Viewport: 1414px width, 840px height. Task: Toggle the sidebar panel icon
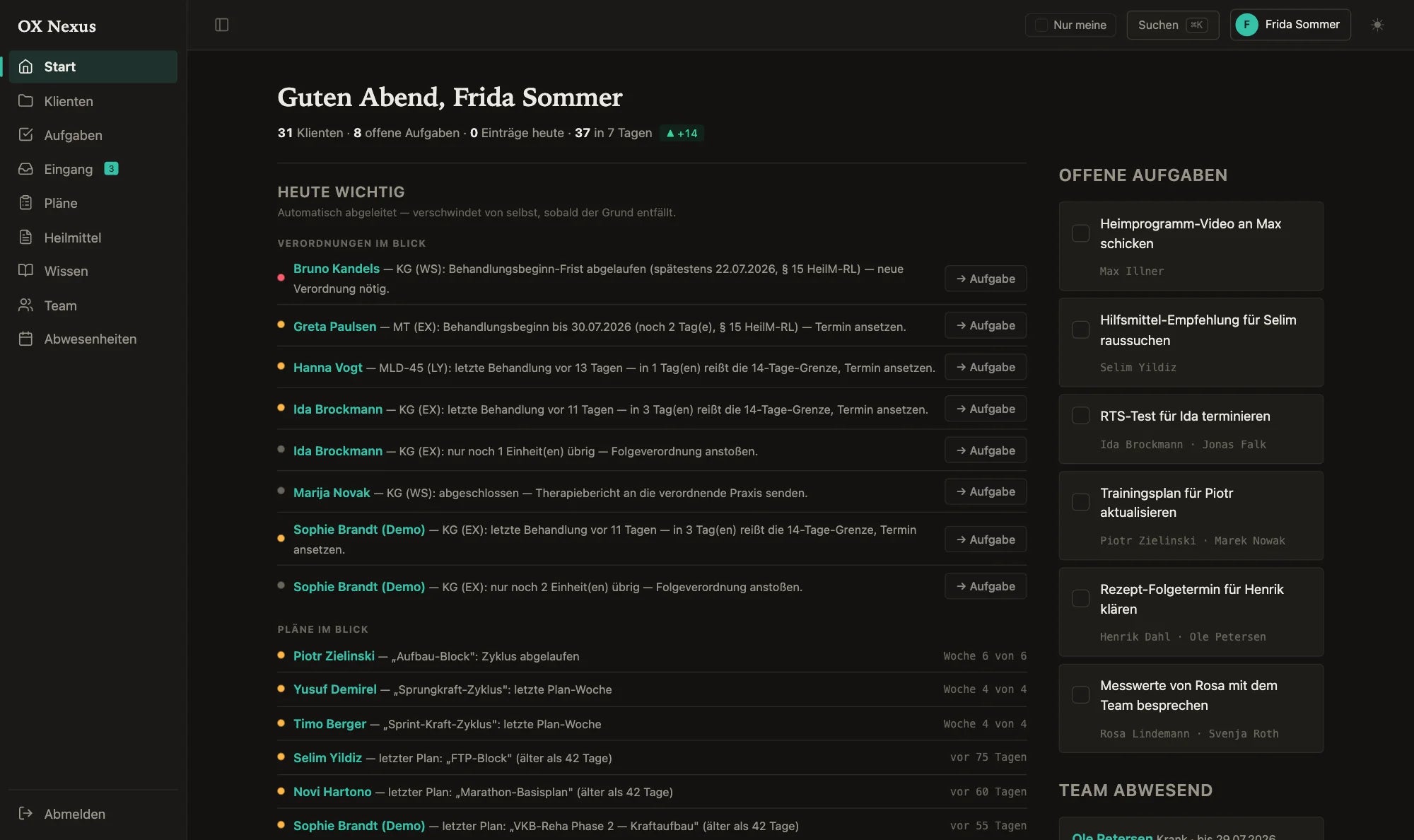[221, 25]
